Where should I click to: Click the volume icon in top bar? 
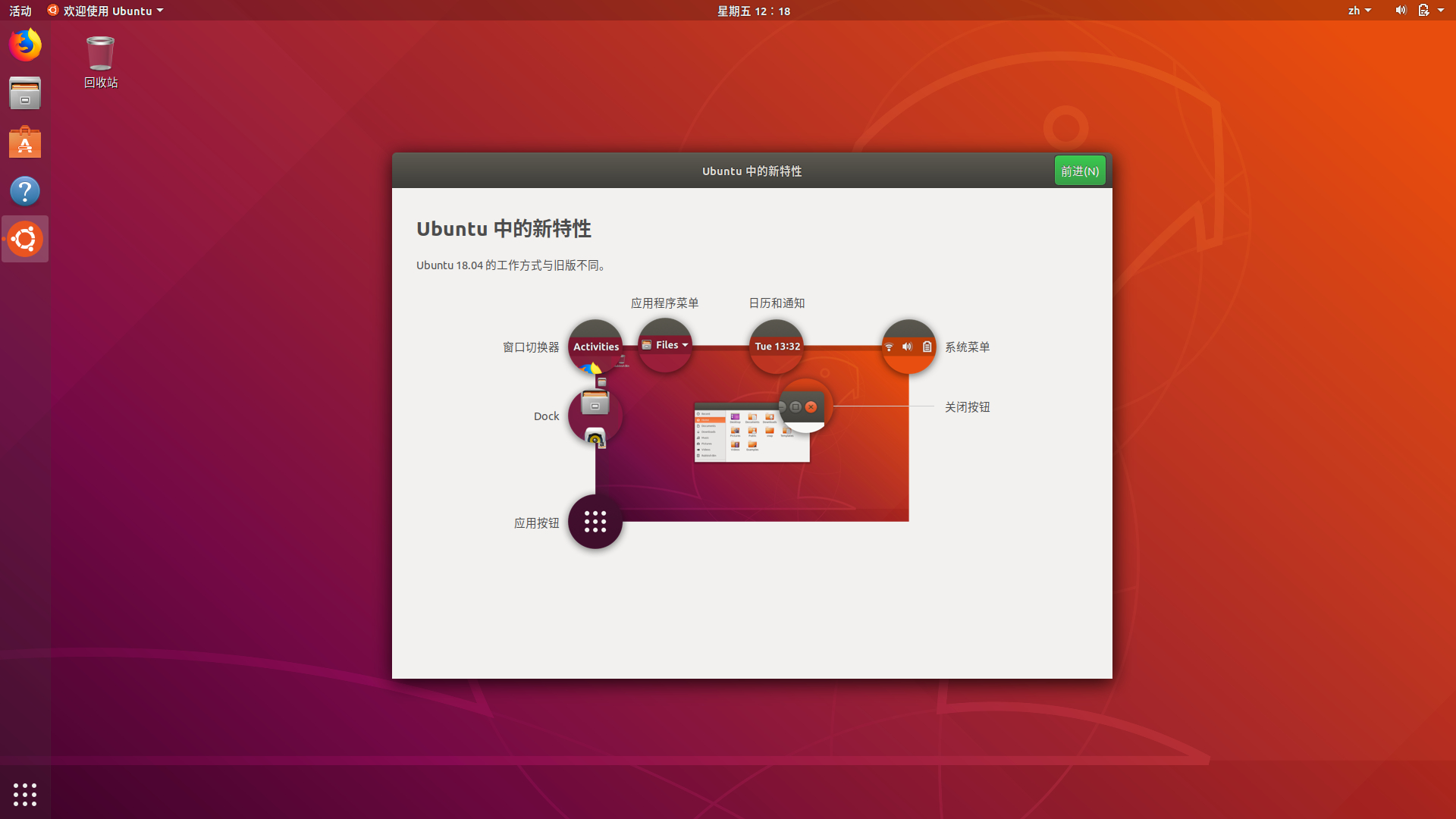click(1400, 11)
